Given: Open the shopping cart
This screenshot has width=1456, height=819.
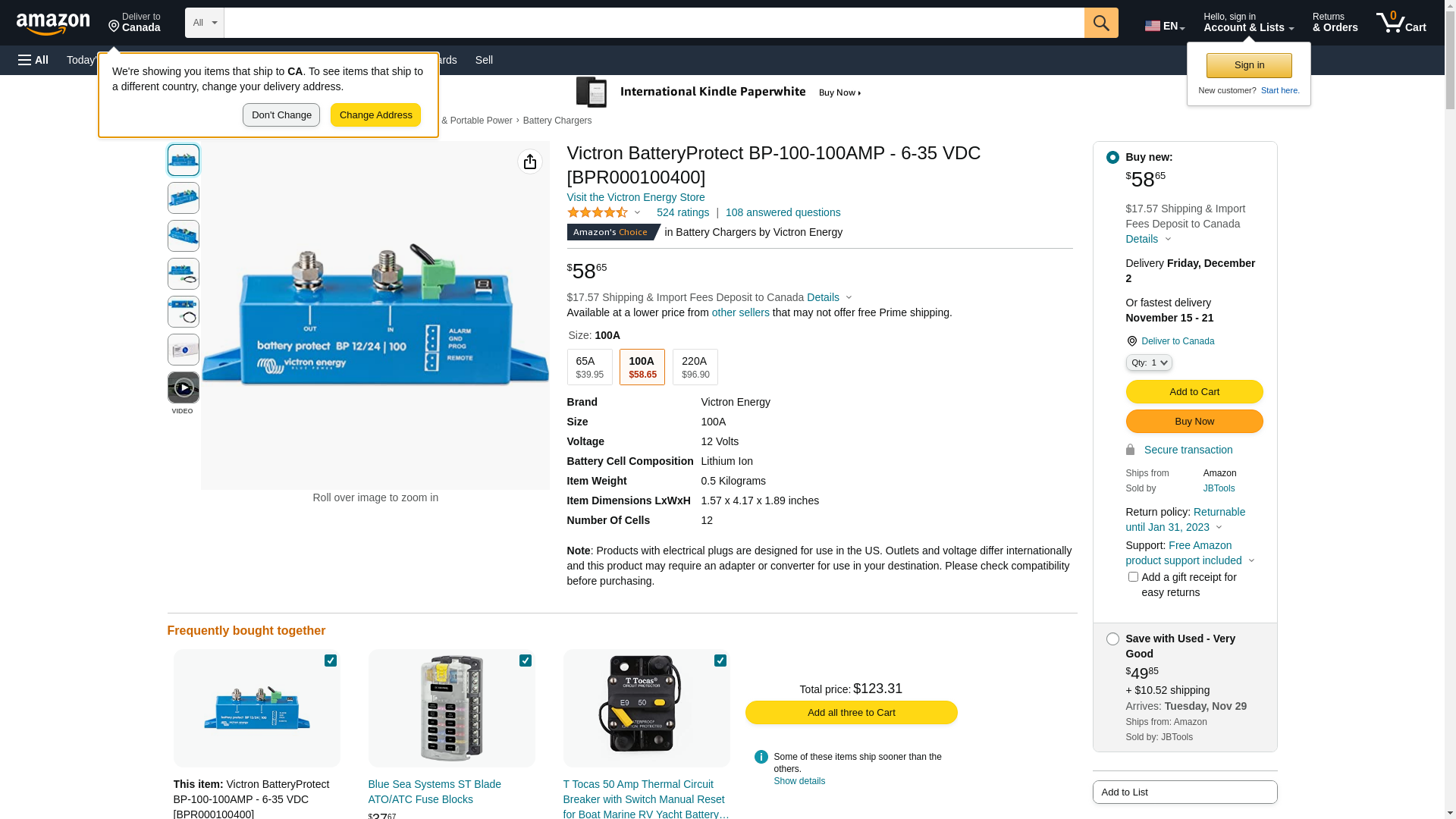Looking at the screenshot, I should pyautogui.click(x=1401, y=23).
